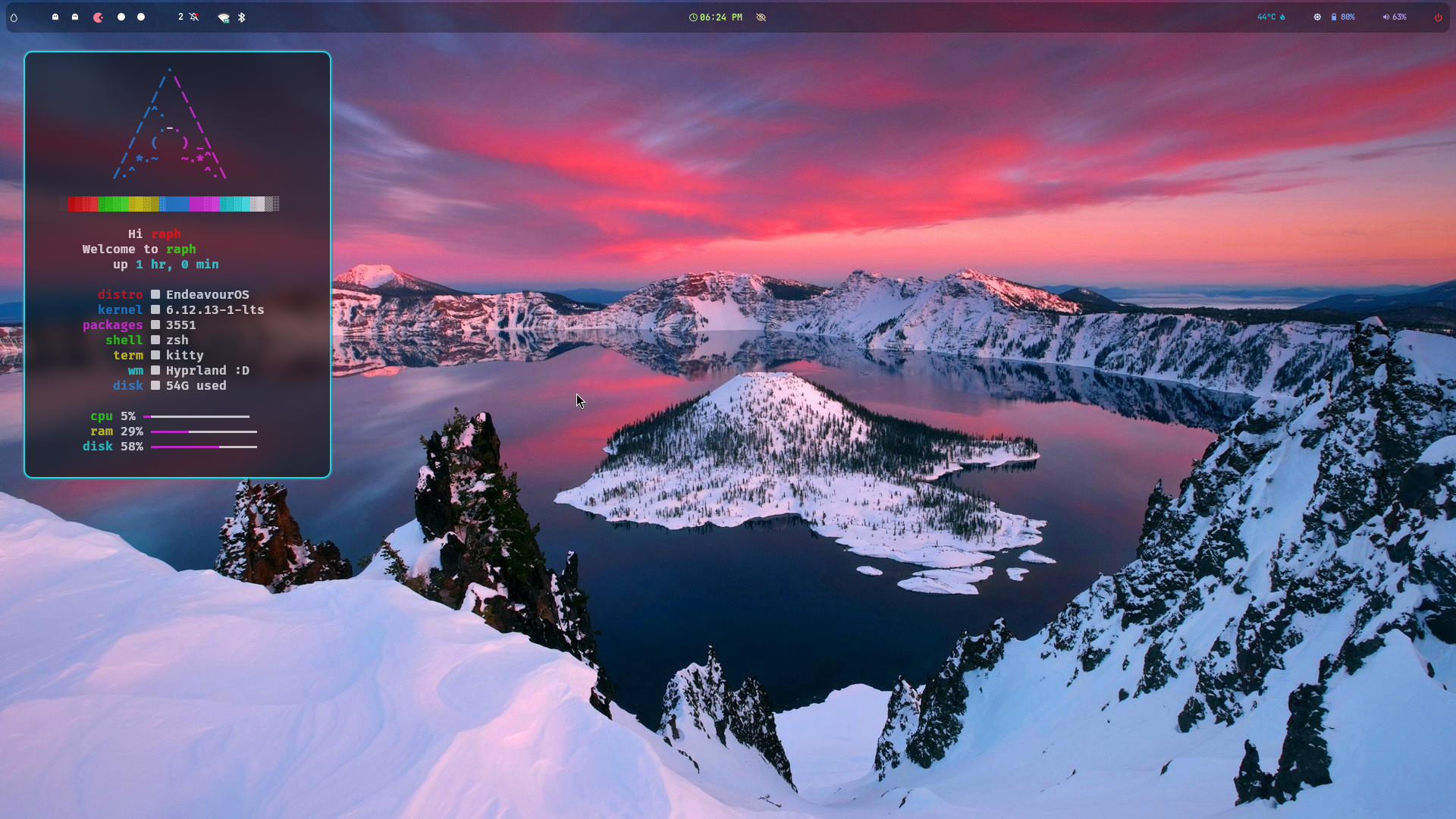This screenshot has width=1456, height=819.
Task: Click the active Pac-Man workspace icon
Action: (98, 17)
